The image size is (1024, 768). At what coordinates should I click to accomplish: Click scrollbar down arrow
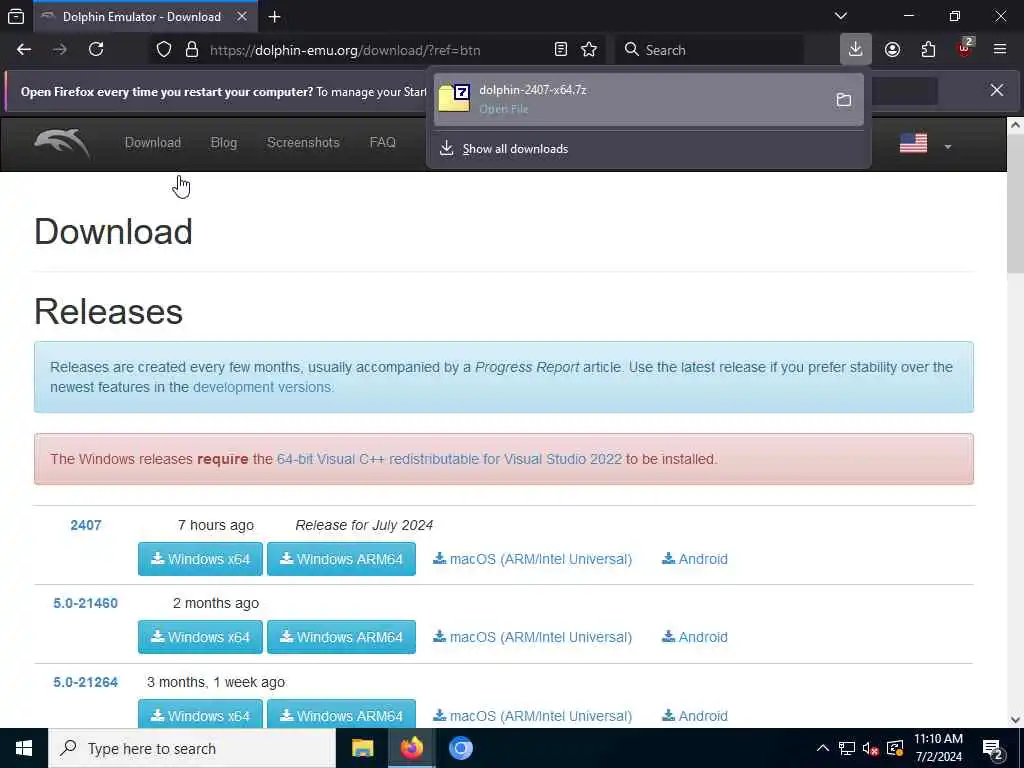coord(1016,720)
